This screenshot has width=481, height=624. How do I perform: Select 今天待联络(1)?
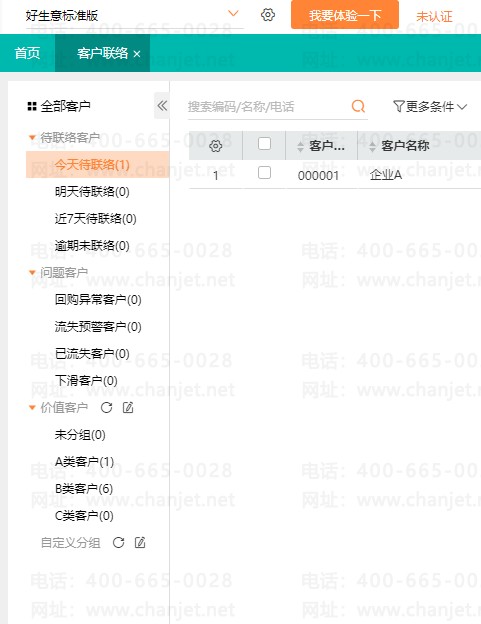point(97,164)
